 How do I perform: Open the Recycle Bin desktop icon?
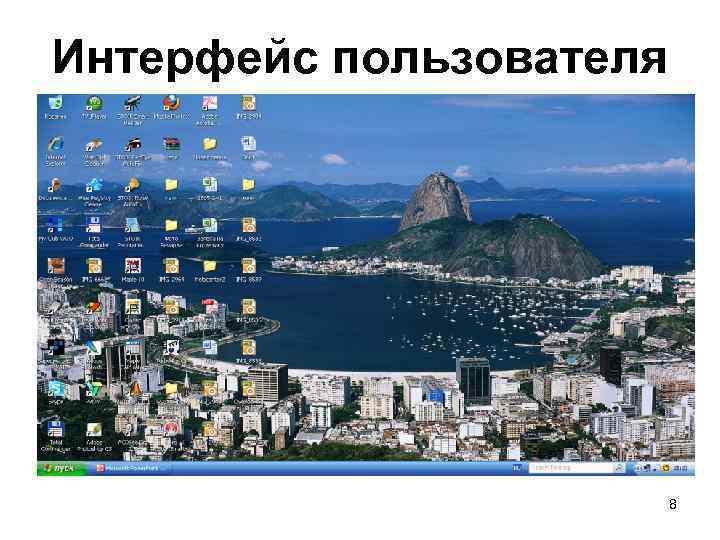click(55, 107)
